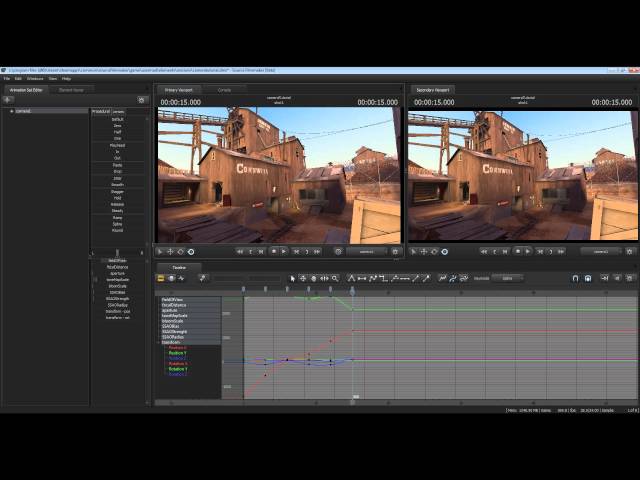The image size is (640, 480).
Task: Select the scale keys tool in timeline toolbar
Action: [324, 278]
